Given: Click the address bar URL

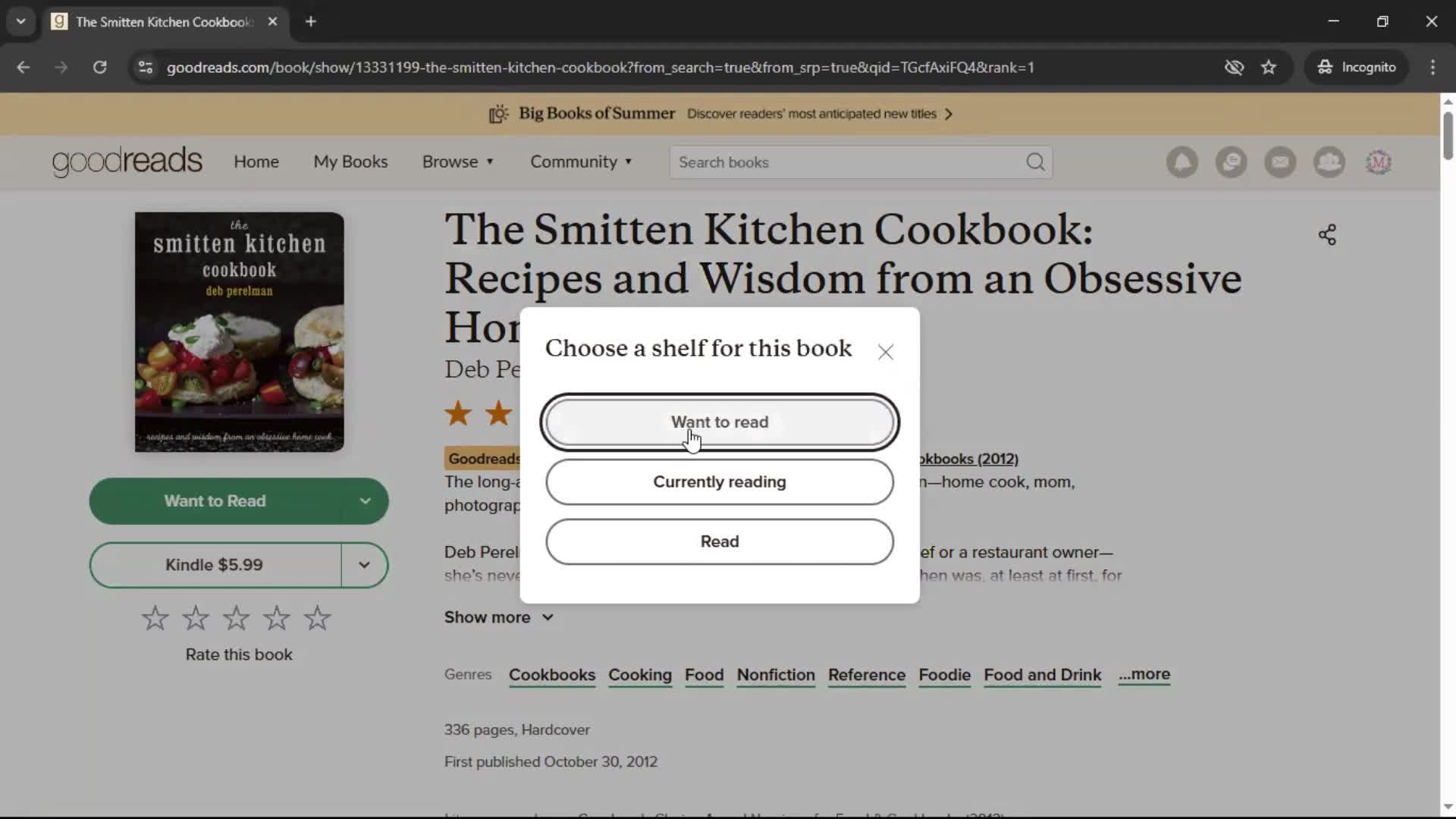Looking at the screenshot, I should click(x=601, y=67).
